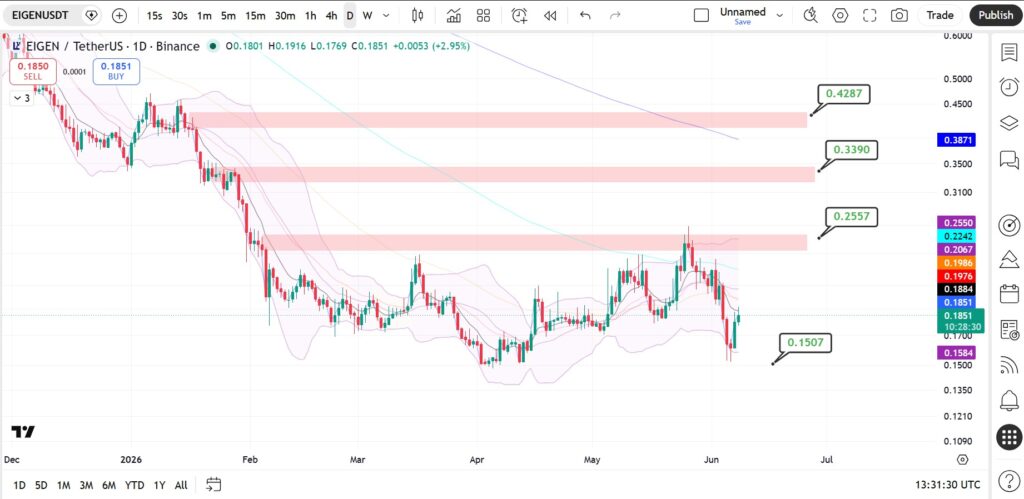Open the candlestick chart type selector
1024x499 pixels.
click(x=418, y=15)
